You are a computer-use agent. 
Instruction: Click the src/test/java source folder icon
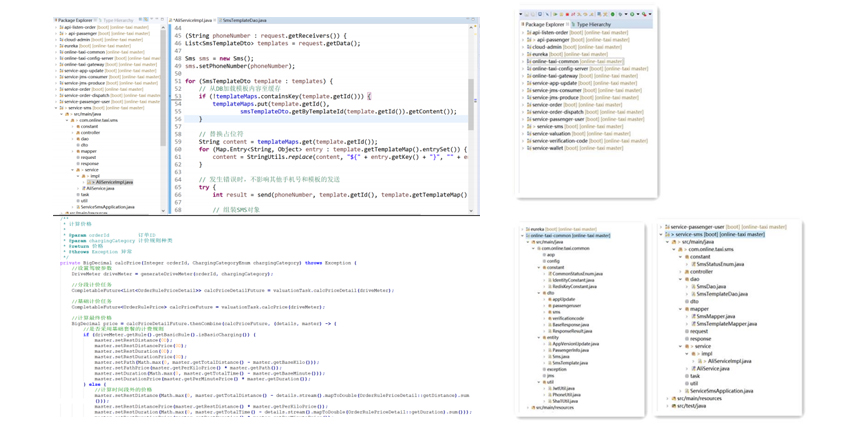click(x=674, y=406)
